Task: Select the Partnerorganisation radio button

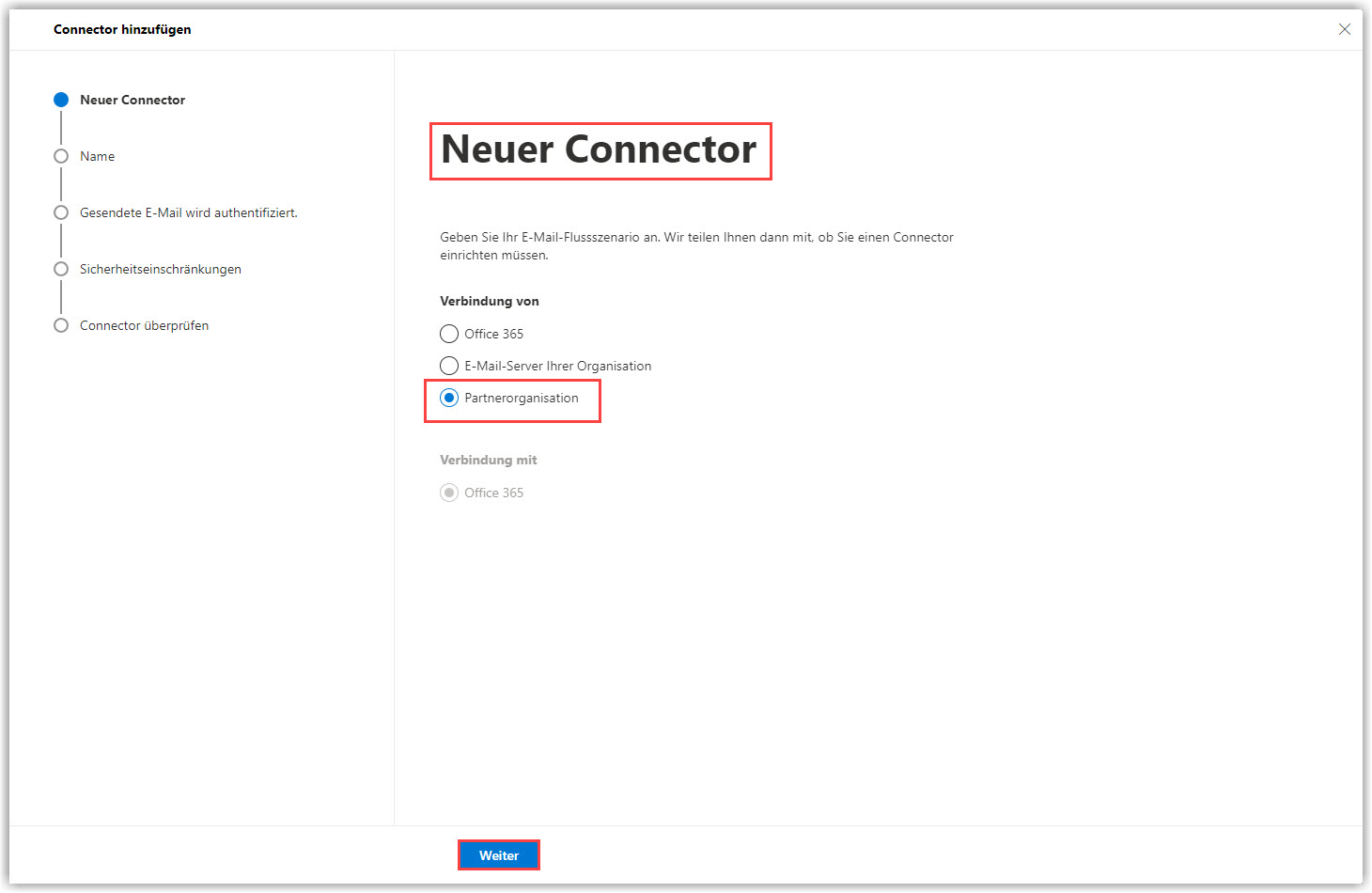Action: (449, 398)
